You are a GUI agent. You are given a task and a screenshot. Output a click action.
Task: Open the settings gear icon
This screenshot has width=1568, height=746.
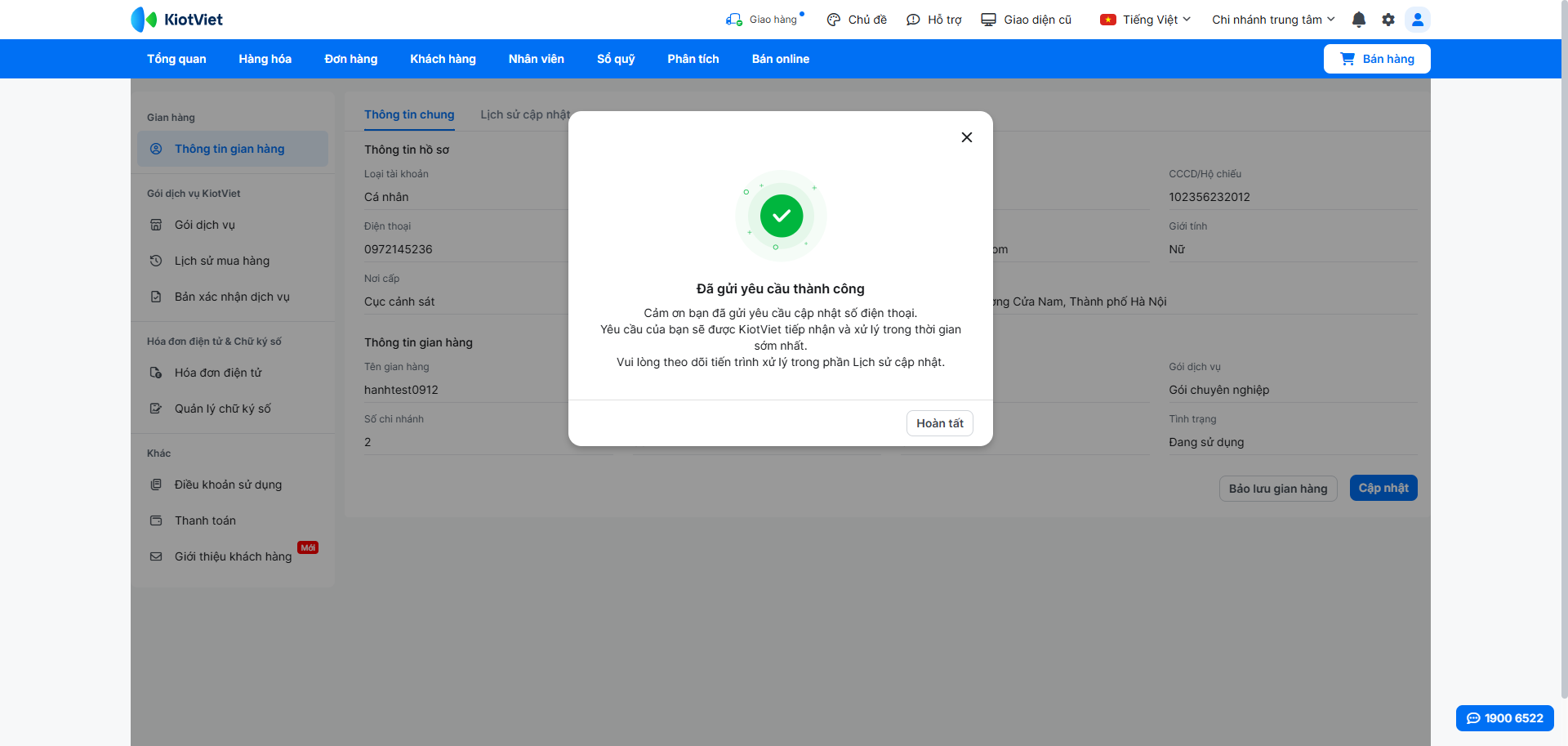pyautogui.click(x=1388, y=20)
